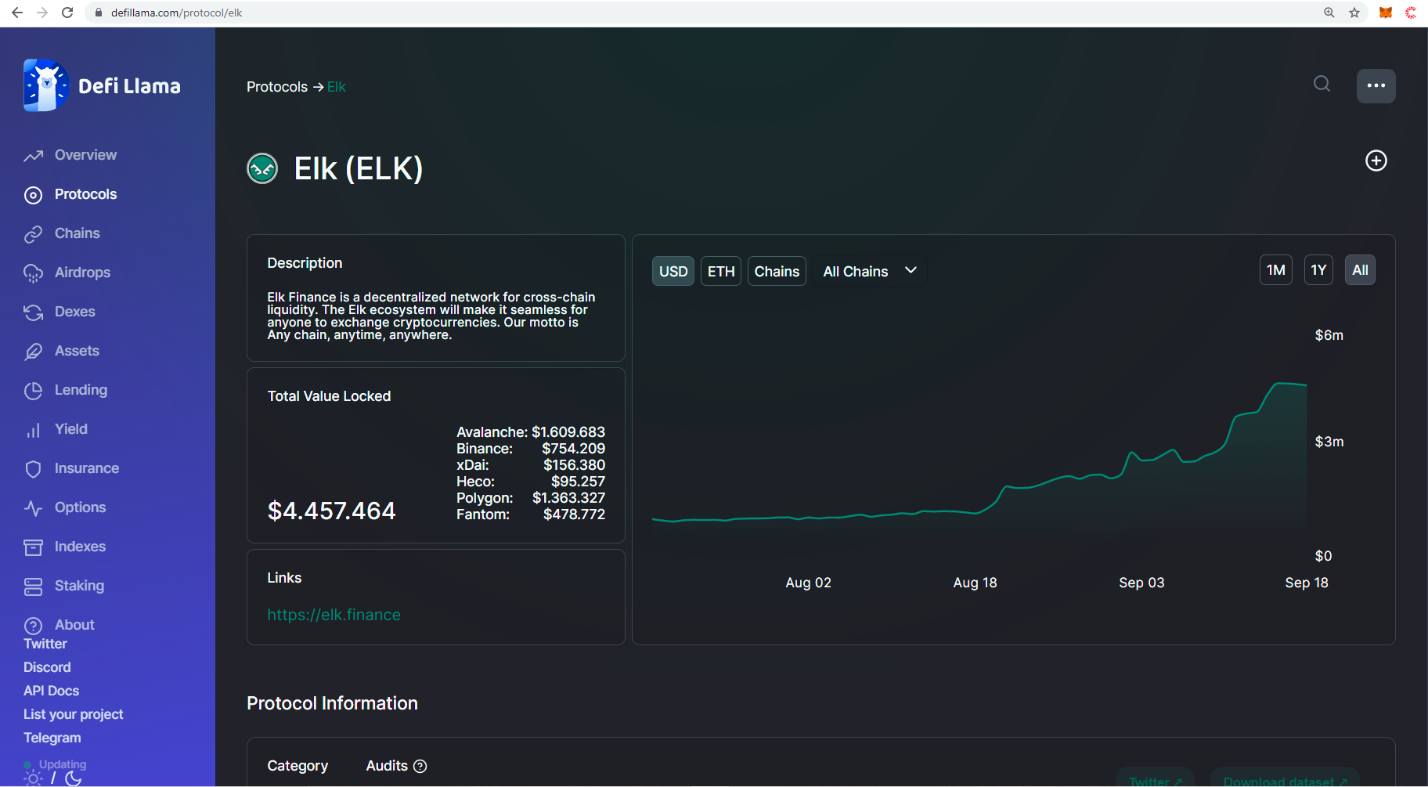Open the https://elk.finance link
Screen dimensions: 1428x787
334,614
